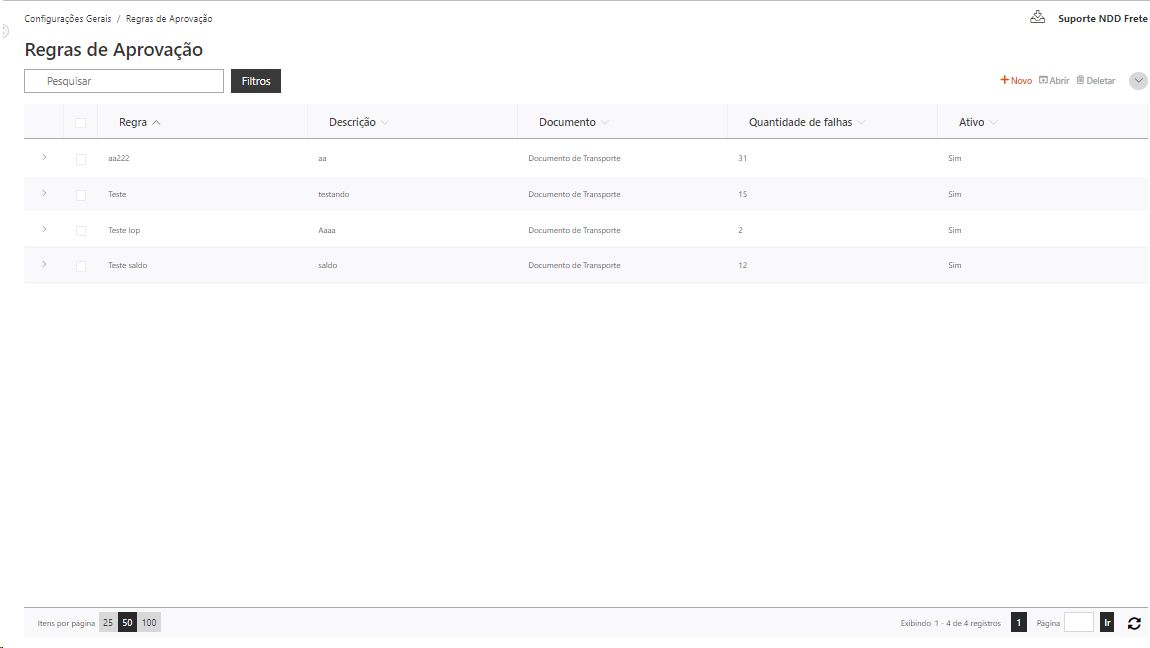Viewport: 1150px width, 648px height.
Task: Open the Filtros panel
Action: click(255, 81)
